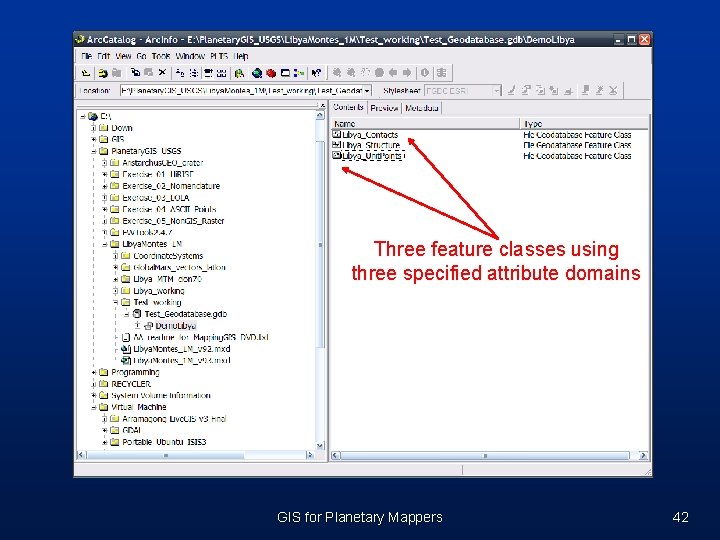Open the PLTS menu
Image resolution: width=720 pixels, height=540 pixels.
click(x=219, y=56)
